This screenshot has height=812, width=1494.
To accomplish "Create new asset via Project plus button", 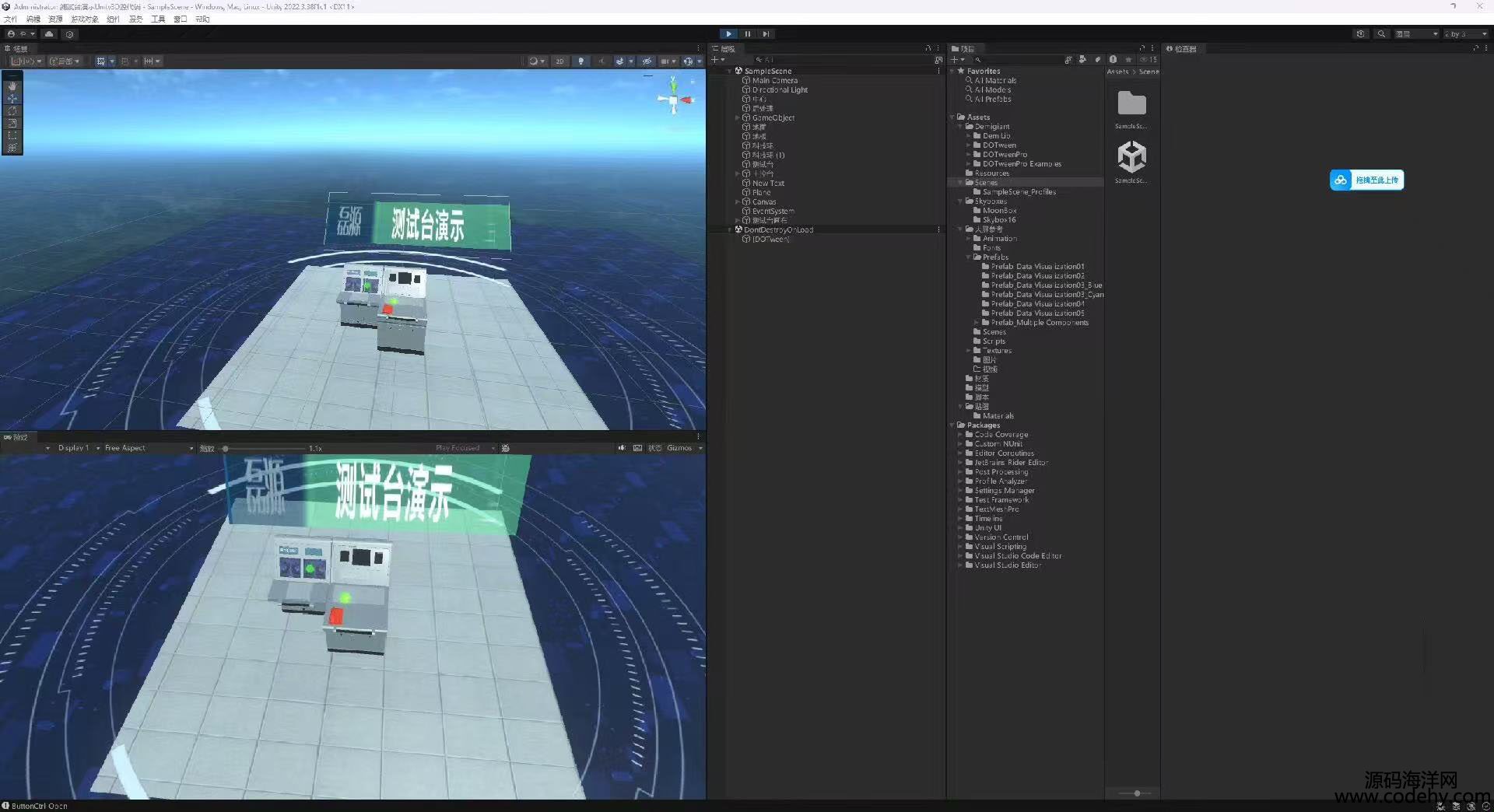I will pyautogui.click(x=957, y=60).
